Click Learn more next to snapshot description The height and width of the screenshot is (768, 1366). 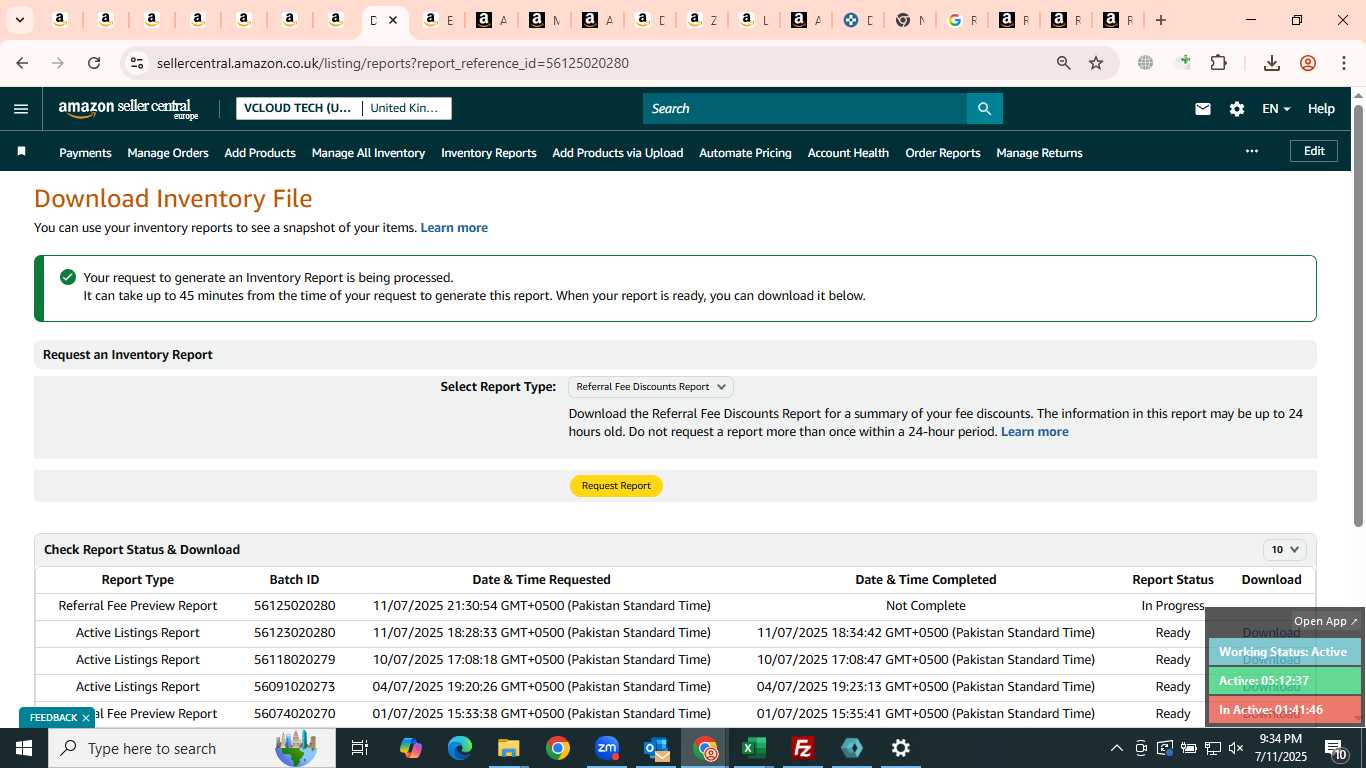click(454, 228)
